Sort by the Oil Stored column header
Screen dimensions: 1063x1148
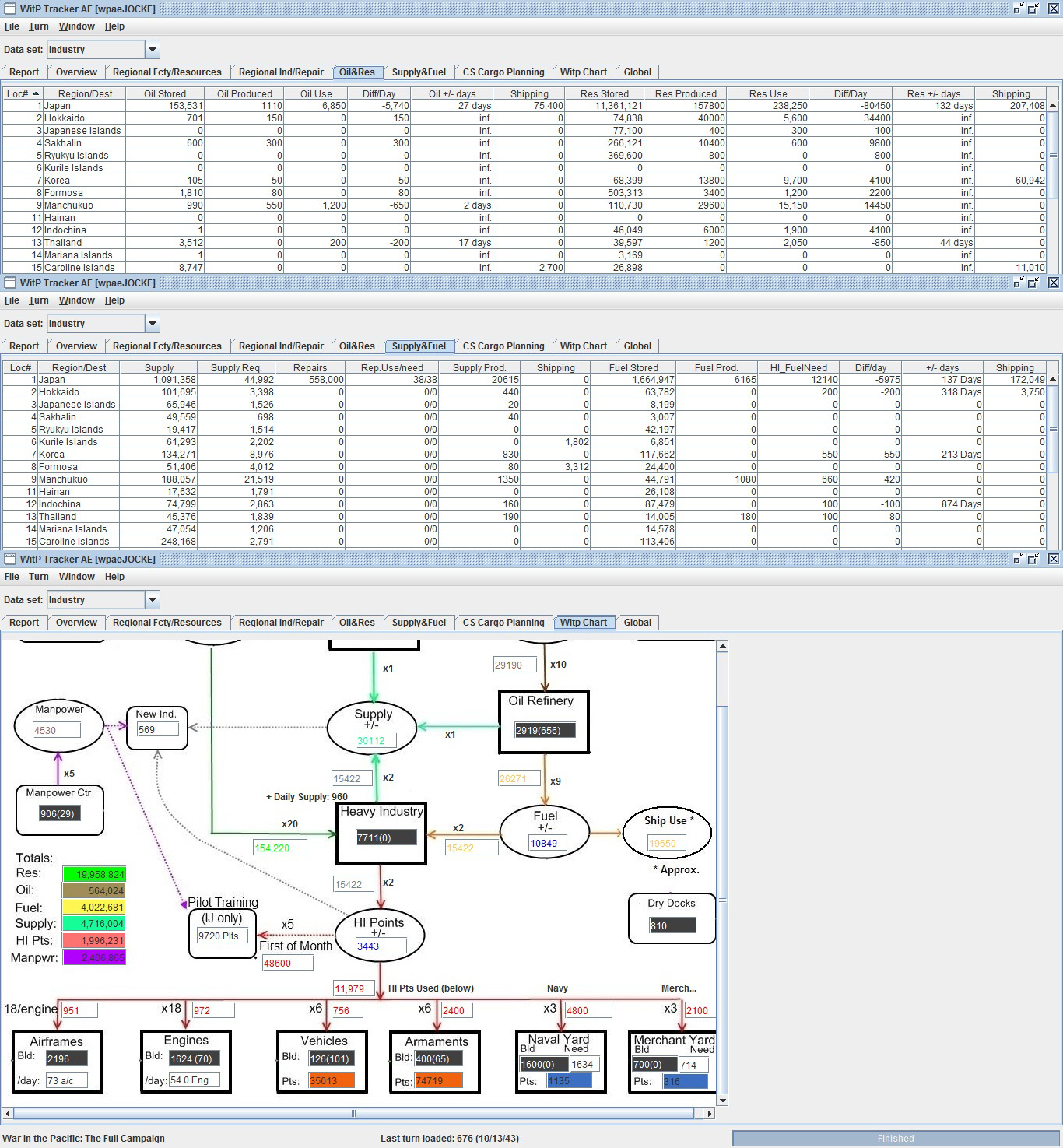point(165,94)
